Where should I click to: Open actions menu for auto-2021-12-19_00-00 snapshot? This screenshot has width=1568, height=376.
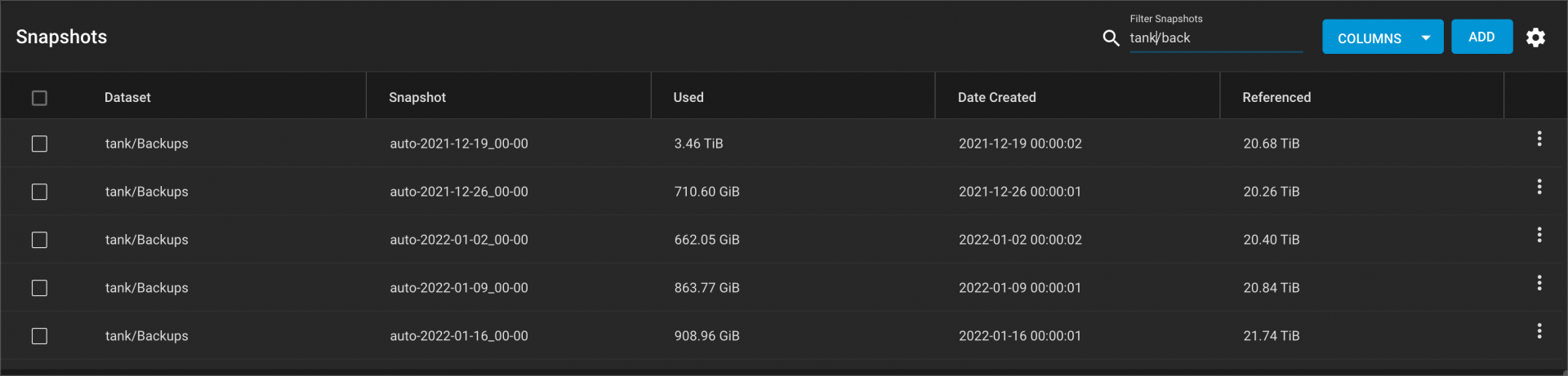coord(1539,139)
